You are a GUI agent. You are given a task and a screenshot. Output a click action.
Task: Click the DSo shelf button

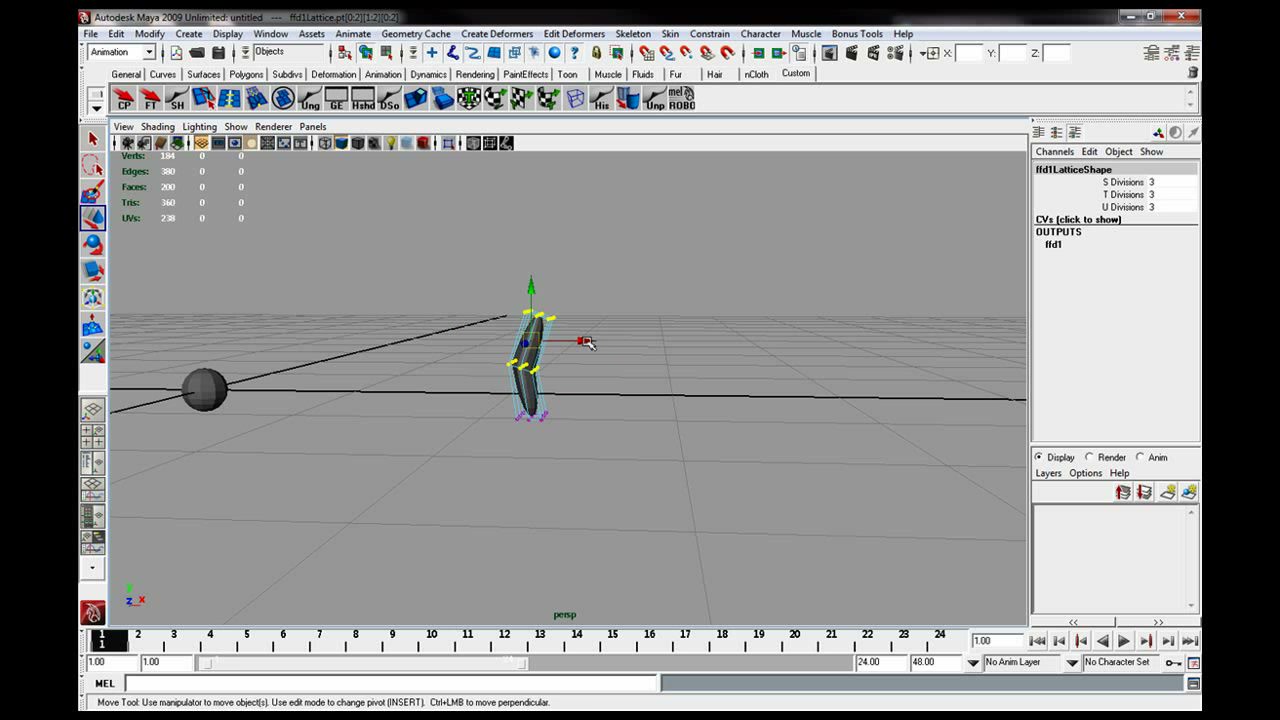tap(389, 98)
